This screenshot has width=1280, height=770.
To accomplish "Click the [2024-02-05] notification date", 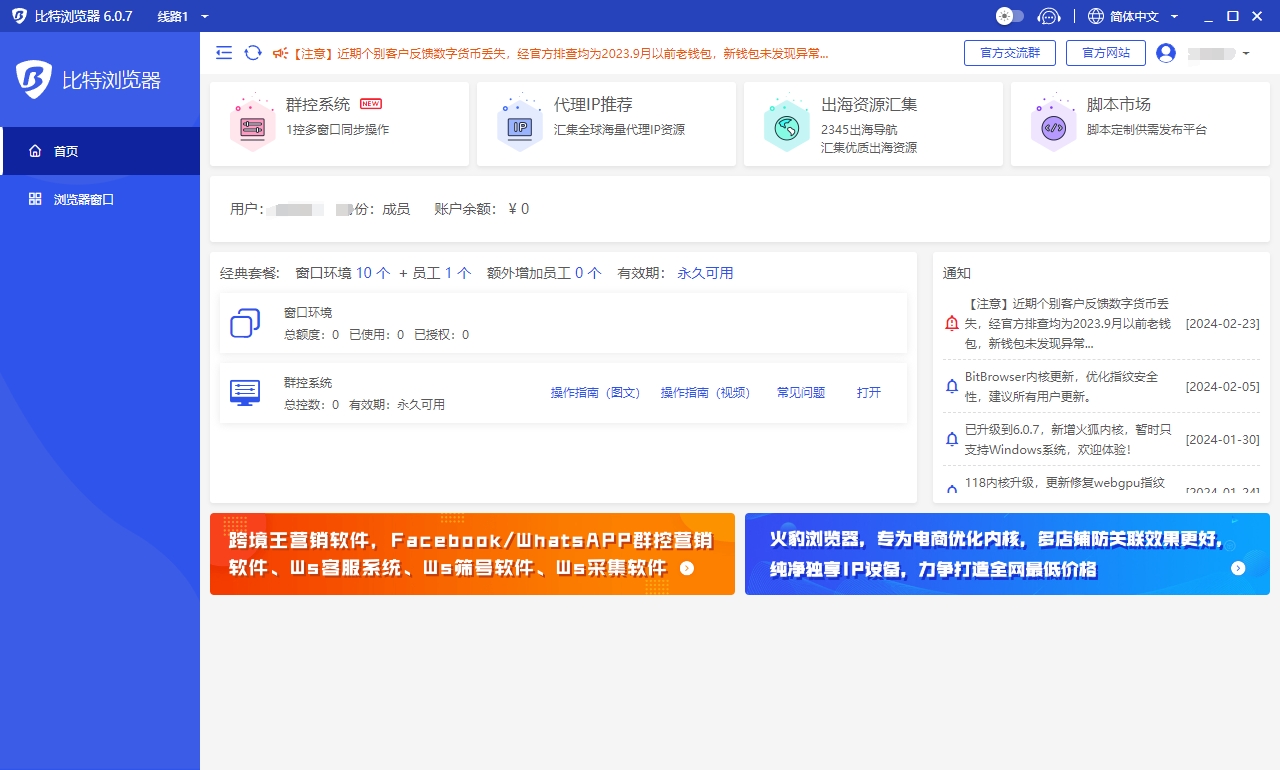I will pyautogui.click(x=1222, y=386).
